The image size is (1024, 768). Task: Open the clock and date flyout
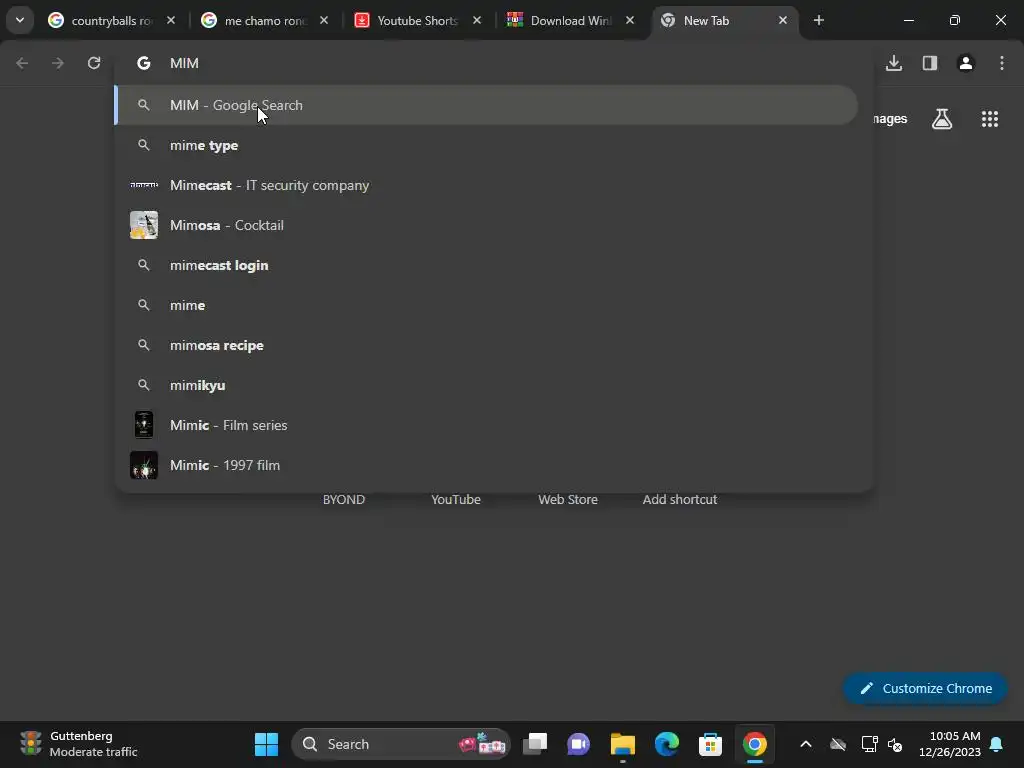950,744
